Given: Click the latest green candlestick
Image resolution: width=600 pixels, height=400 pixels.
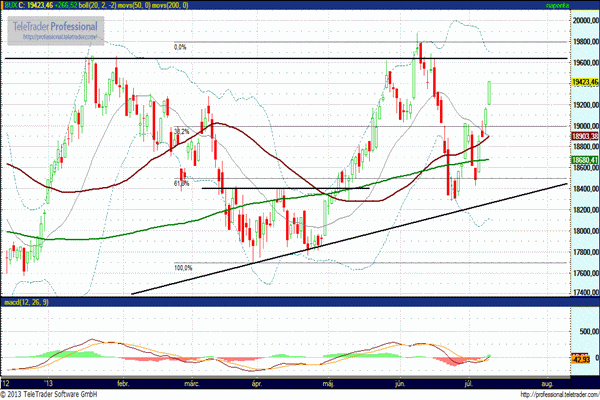Looking at the screenshot, I should (489, 93).
